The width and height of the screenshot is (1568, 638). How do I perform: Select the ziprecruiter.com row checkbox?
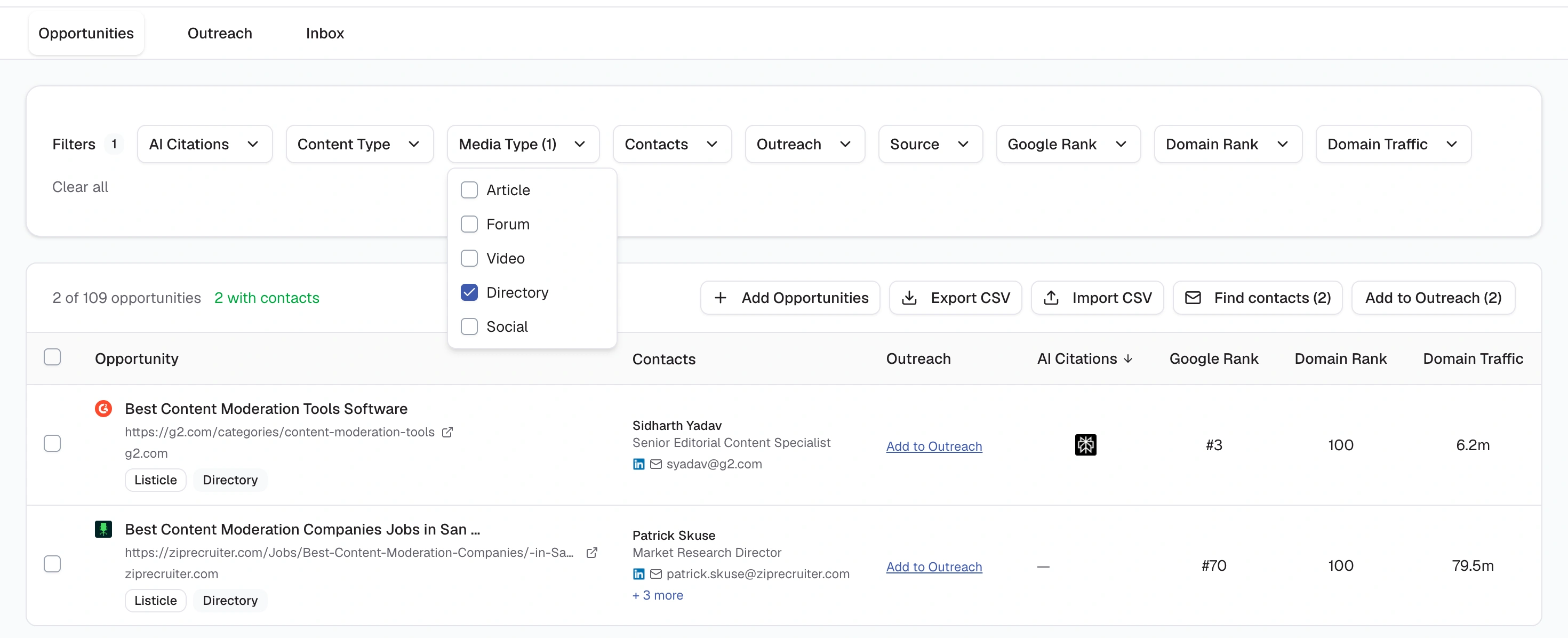click(x=52, y=564)
